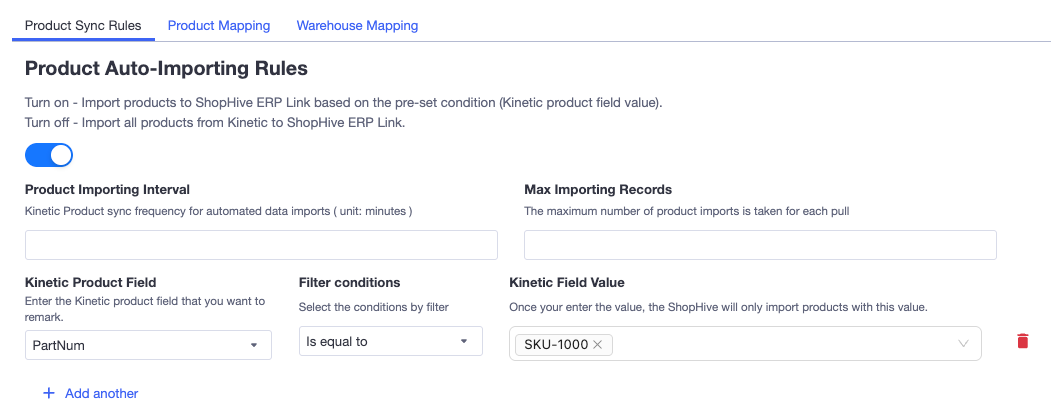Remove the SKU-1000 tag using its X
This screenshot has width=1054, height=412.
pos(597,345)
